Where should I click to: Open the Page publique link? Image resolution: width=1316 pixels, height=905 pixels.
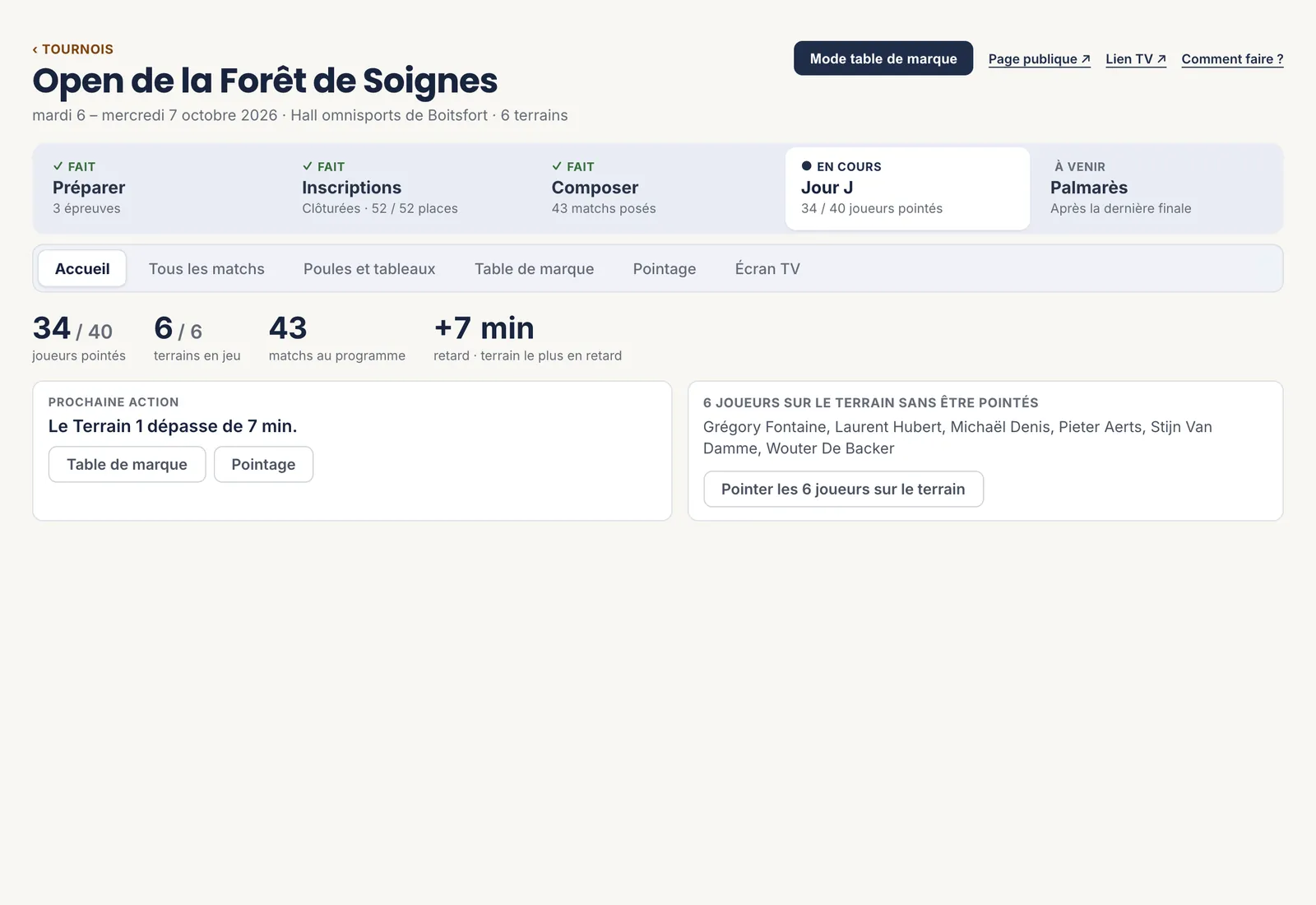(x=1040, y=59)
